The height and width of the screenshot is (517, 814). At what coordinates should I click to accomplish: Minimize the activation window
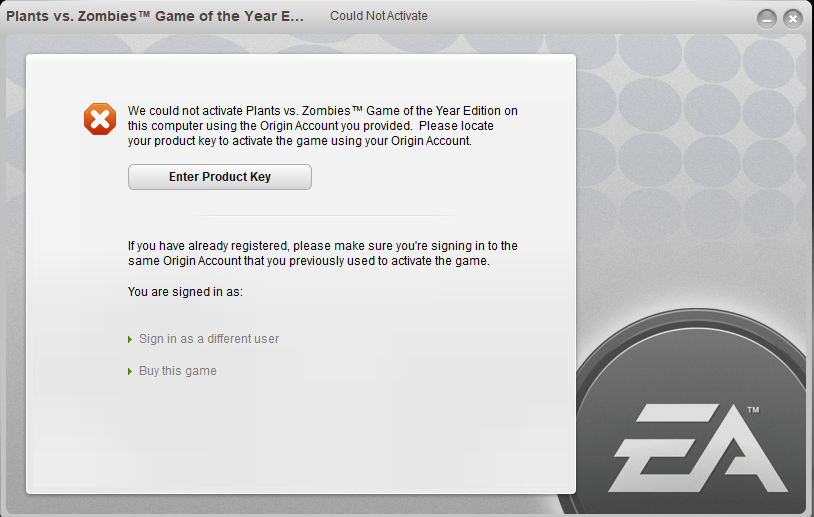(766, 18)
